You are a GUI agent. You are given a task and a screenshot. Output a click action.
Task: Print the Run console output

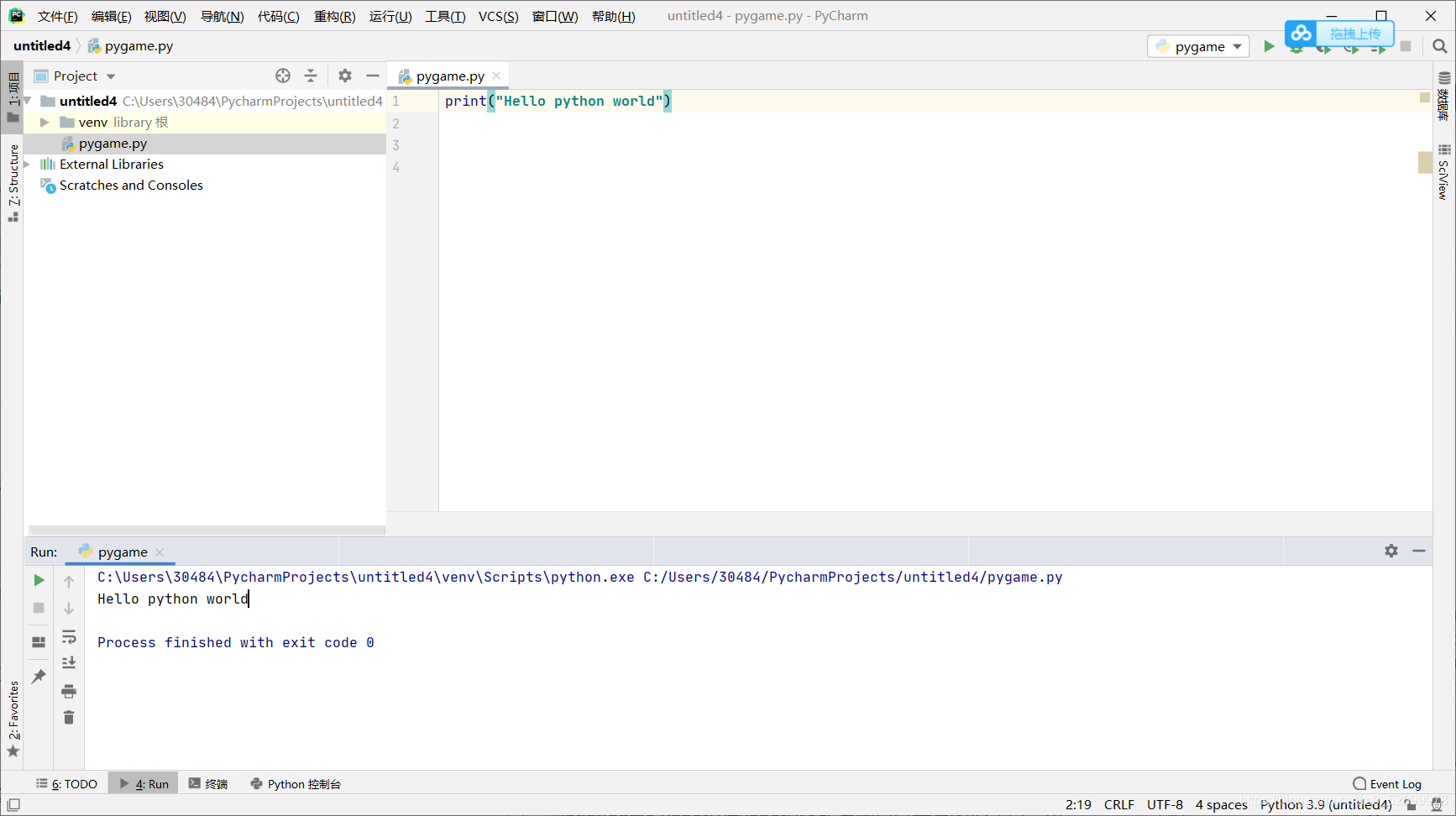(69, 692)
